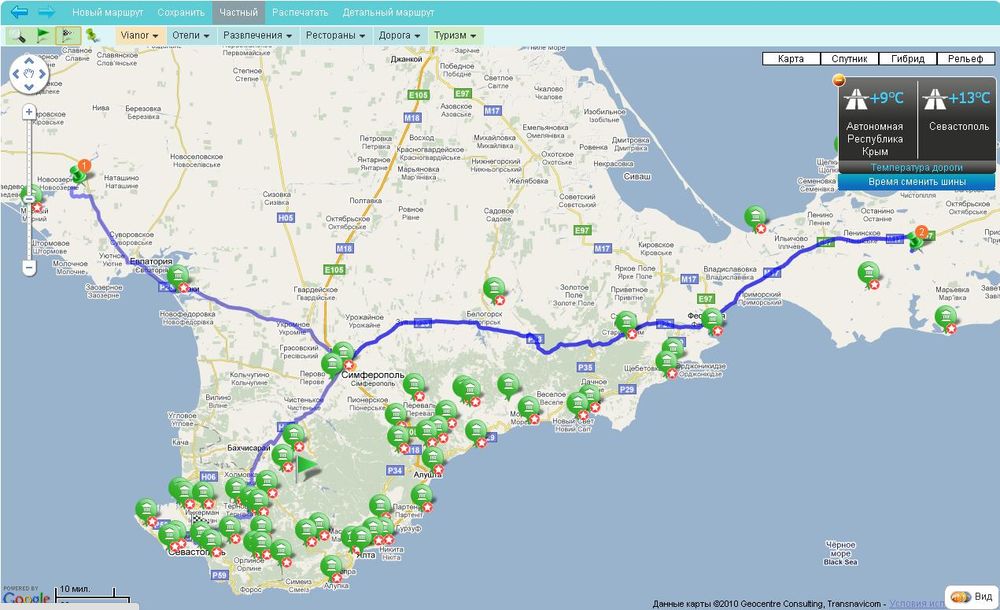This screenshot has height=610, width=1000.
Task: Click the back arrow icon
Action: coord(19,13)
